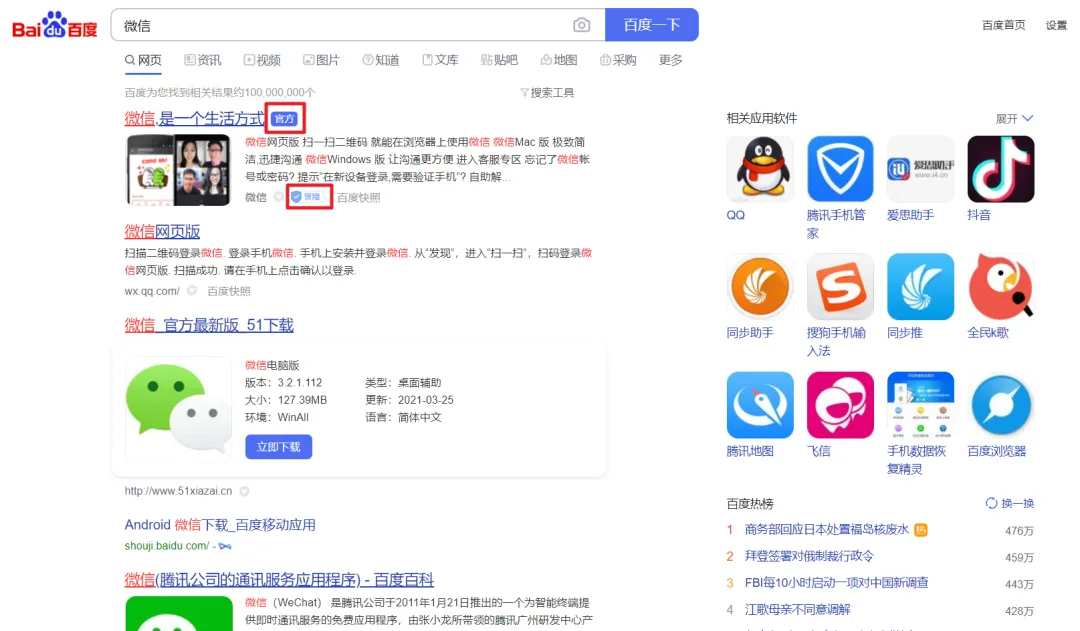Open 飞信 app icon

tap(840, 405)
